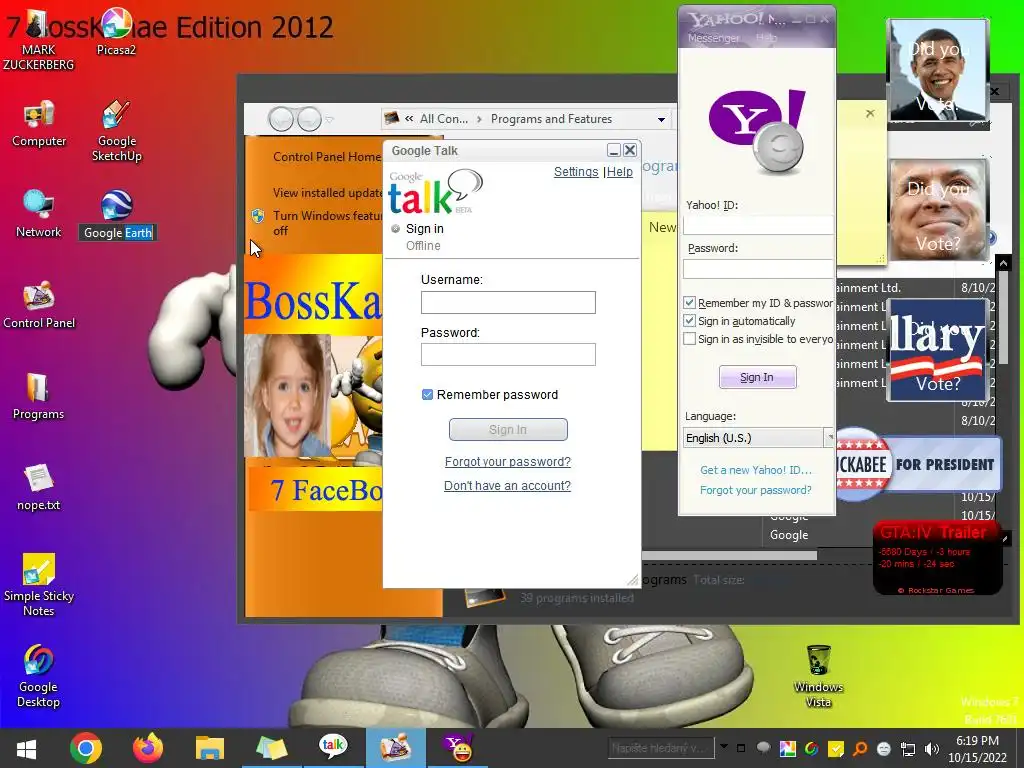Image resolution: width=1024 pixels, height=768 pixels.
Task: Open File Explorer from the taskbar
Action: (210, 748)
